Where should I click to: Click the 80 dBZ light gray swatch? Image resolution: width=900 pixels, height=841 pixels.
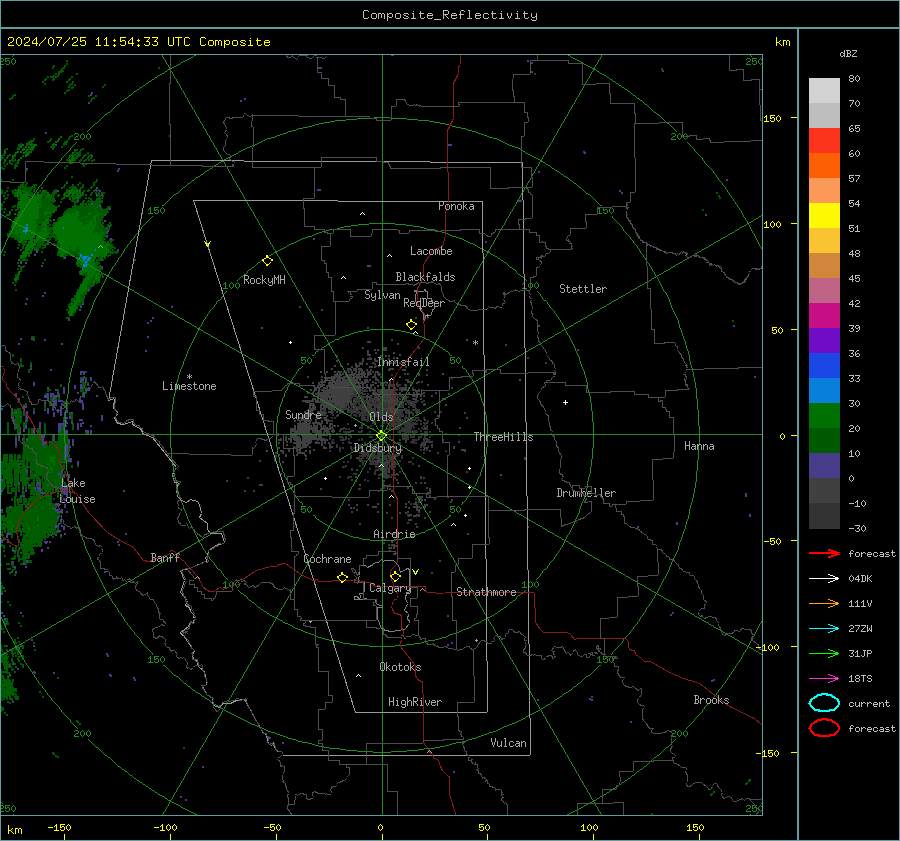824,90
